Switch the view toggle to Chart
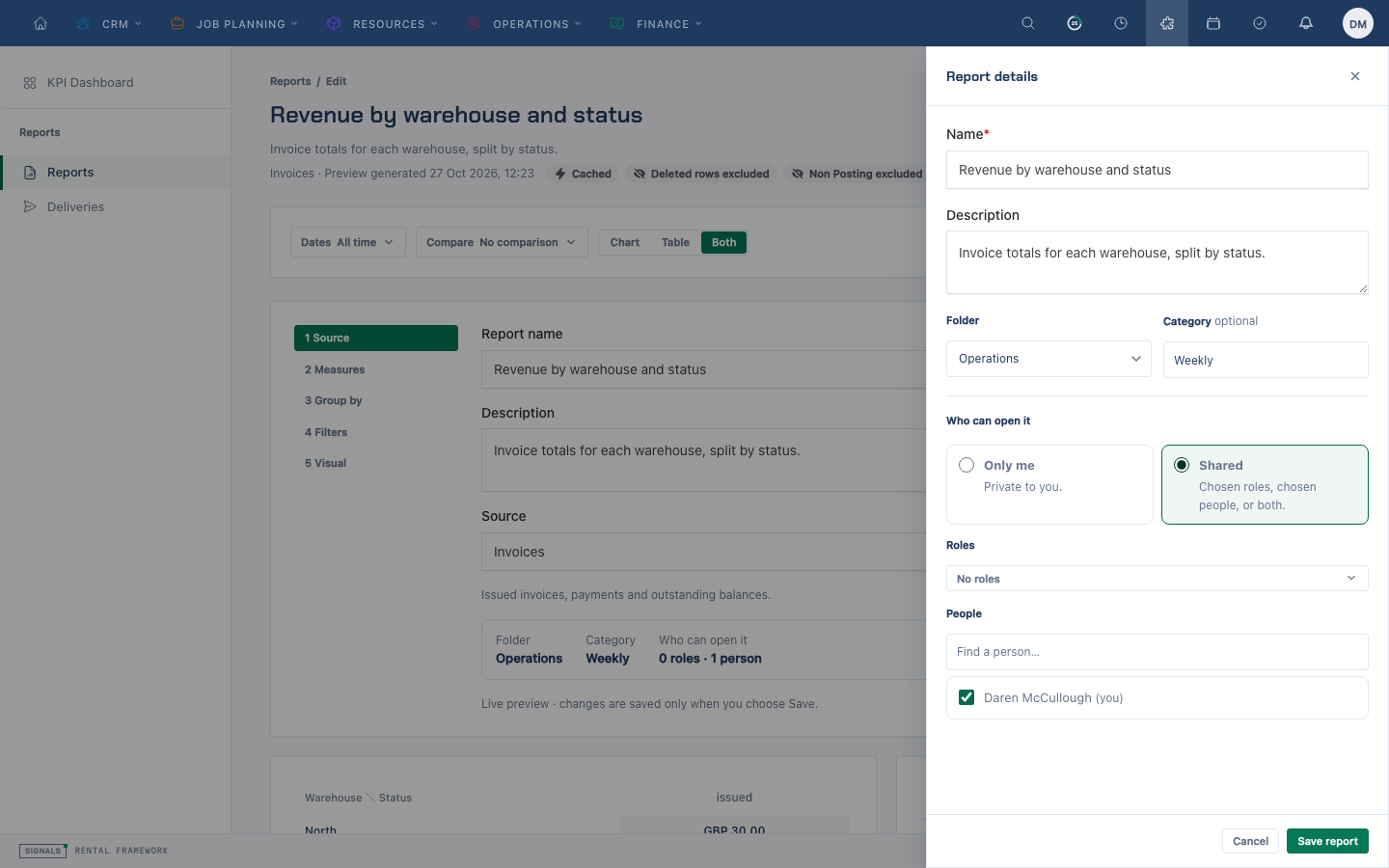 625,243
